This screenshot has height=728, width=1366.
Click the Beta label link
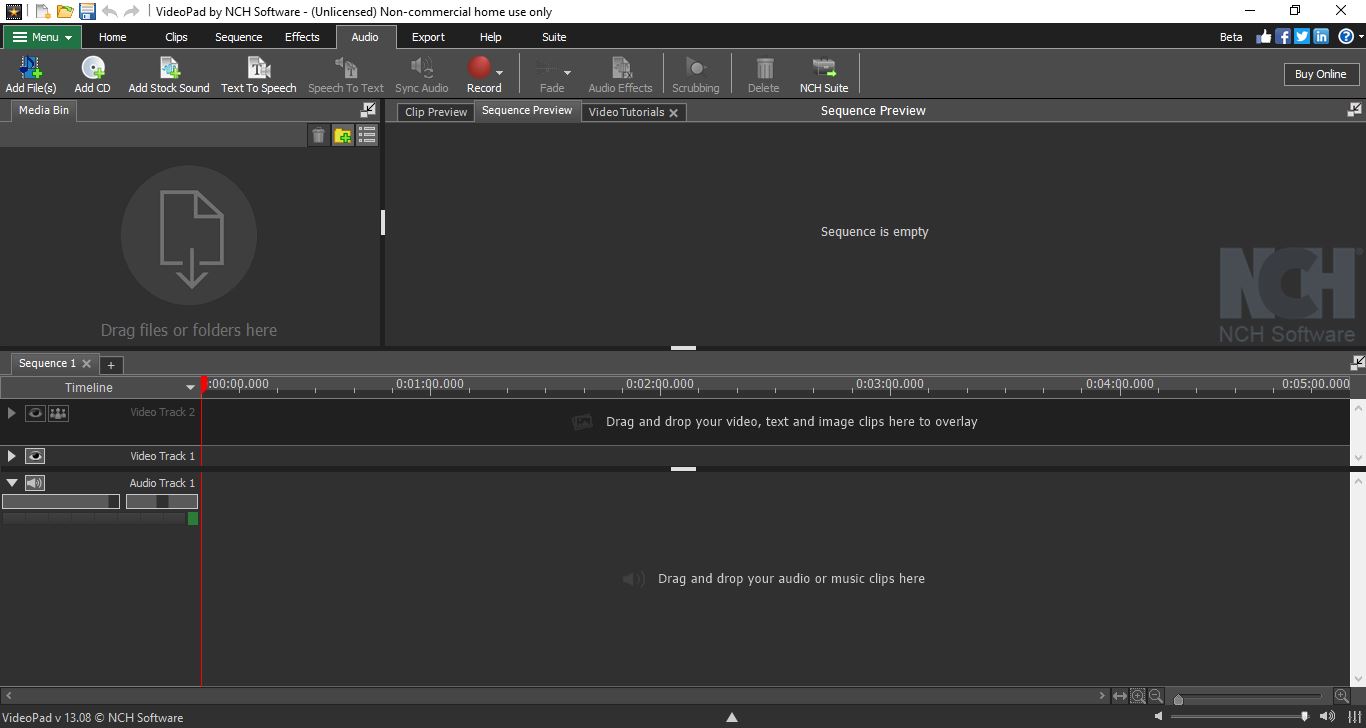tap(1231, 37)
